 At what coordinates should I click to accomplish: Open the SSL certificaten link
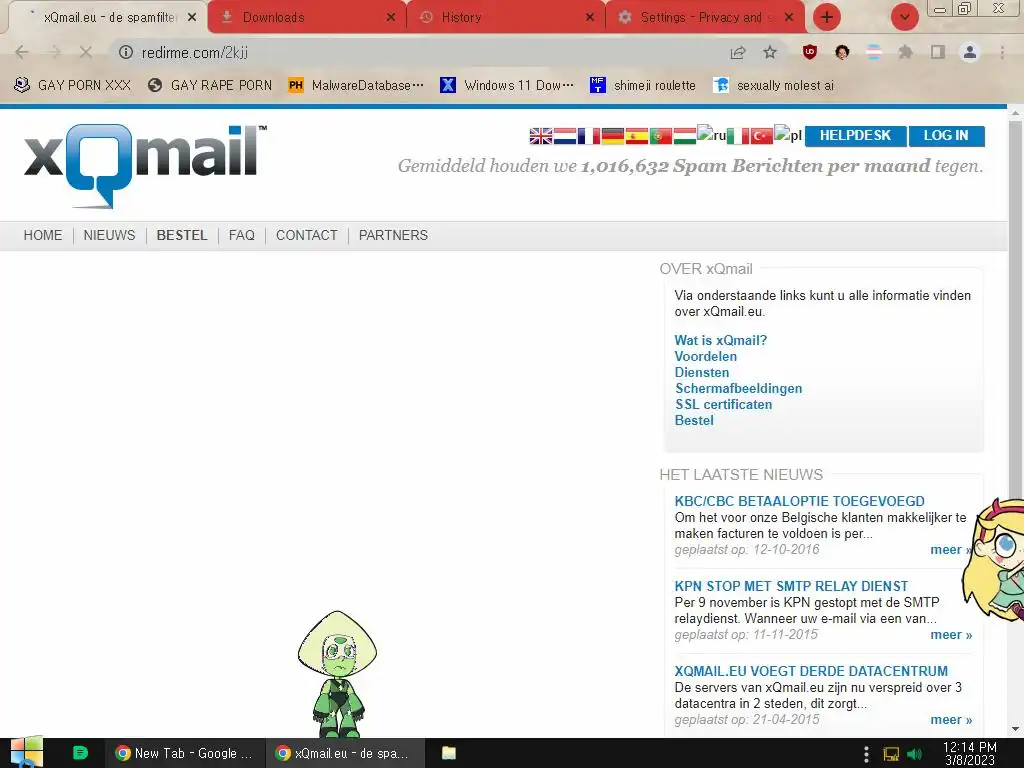pos(723,404)
